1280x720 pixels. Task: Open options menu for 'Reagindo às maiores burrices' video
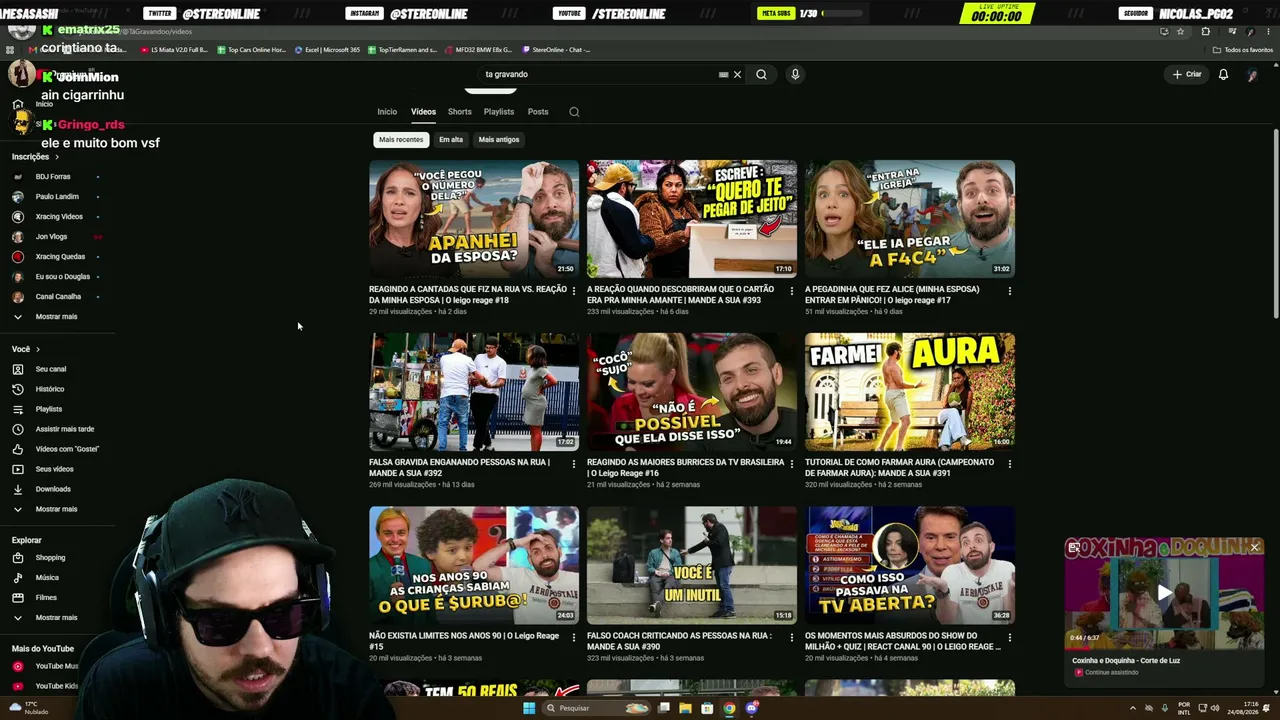[791, 464]
